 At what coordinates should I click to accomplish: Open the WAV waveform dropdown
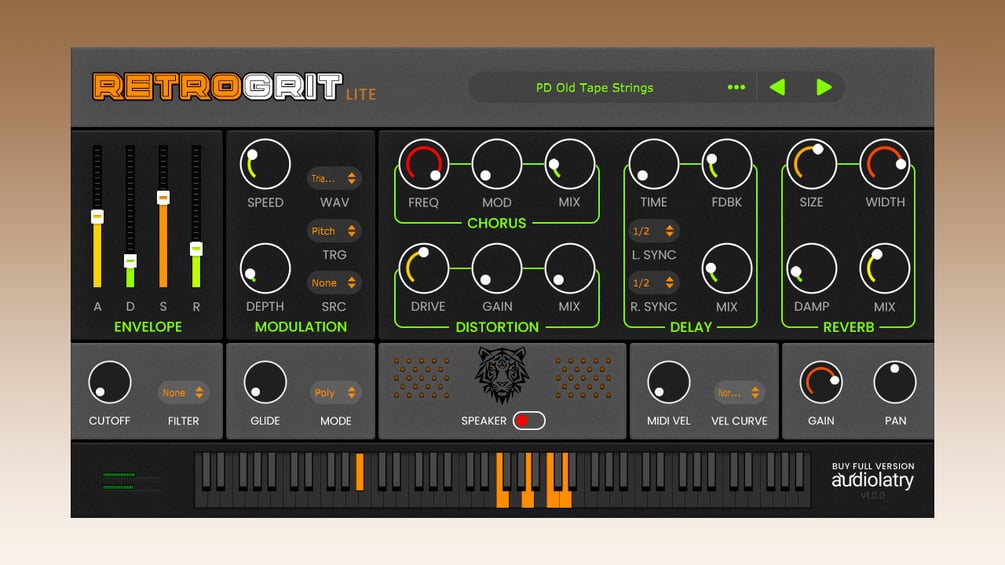tap(333, 178)
